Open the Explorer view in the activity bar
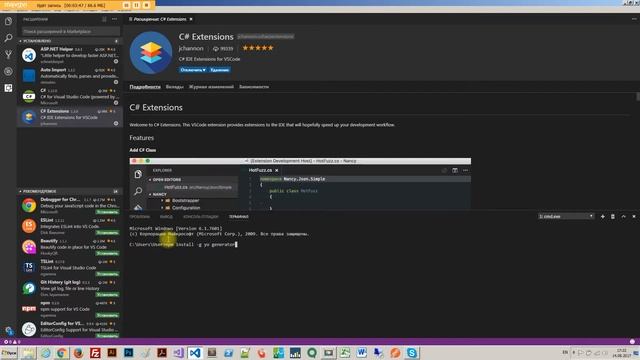The image size is (640, 360). (8, 21)
